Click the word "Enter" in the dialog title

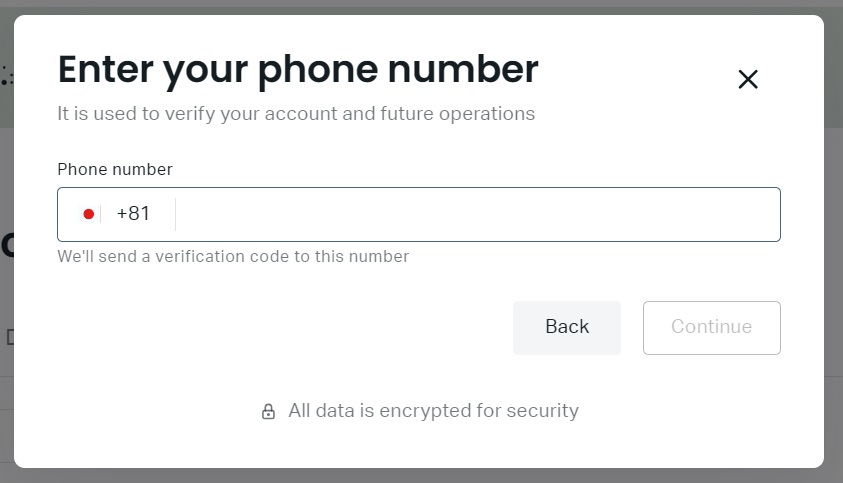point(104,69)
